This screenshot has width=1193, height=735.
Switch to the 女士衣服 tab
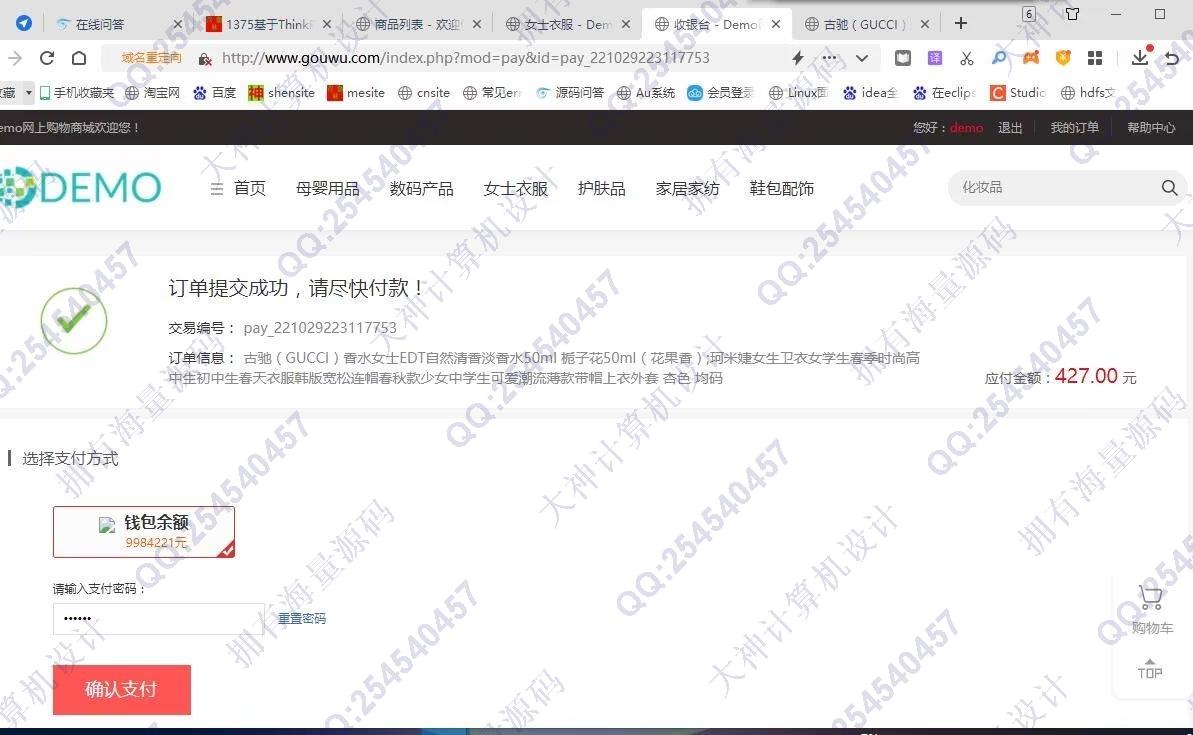[568, 24]
